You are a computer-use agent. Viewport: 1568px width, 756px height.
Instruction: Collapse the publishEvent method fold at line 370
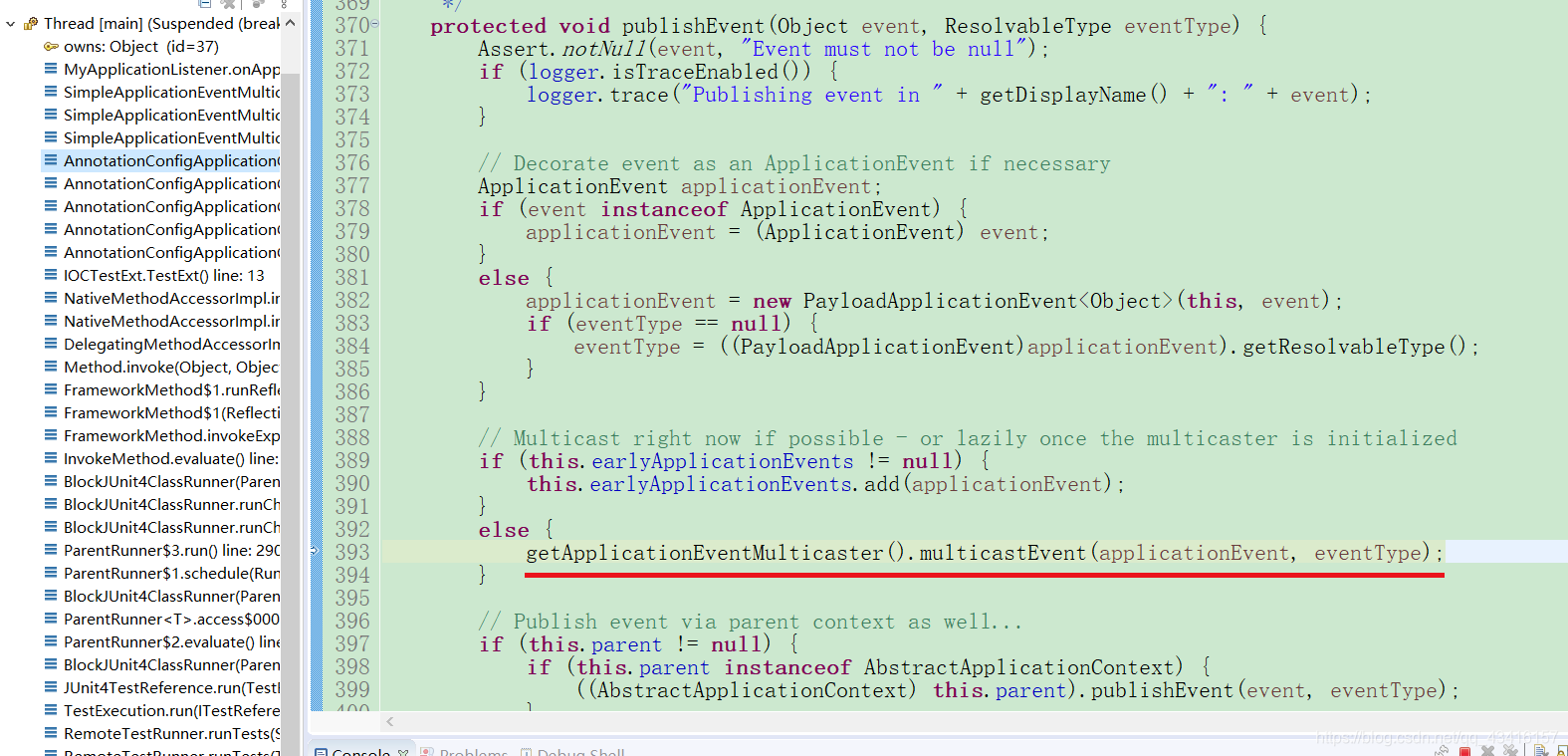375,24
